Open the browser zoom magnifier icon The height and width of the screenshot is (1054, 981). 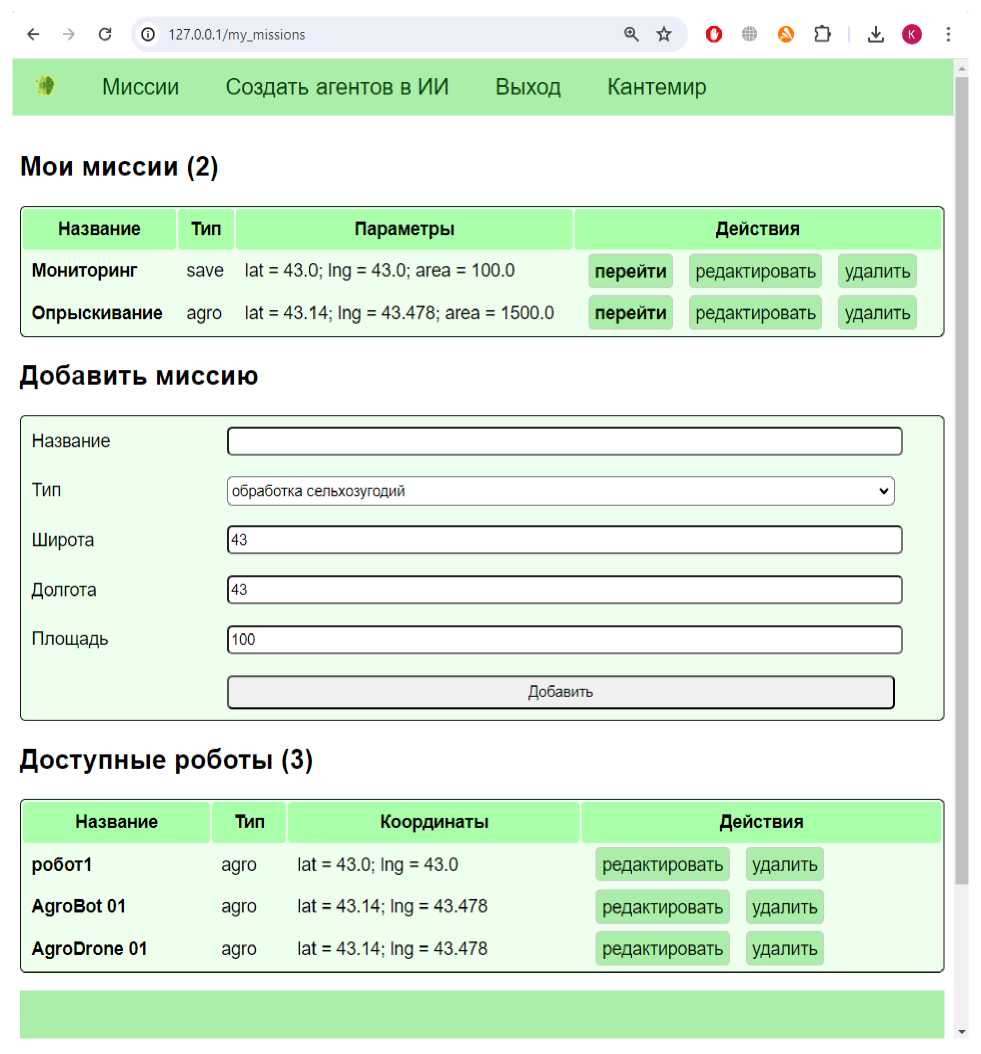pos(631,34)
